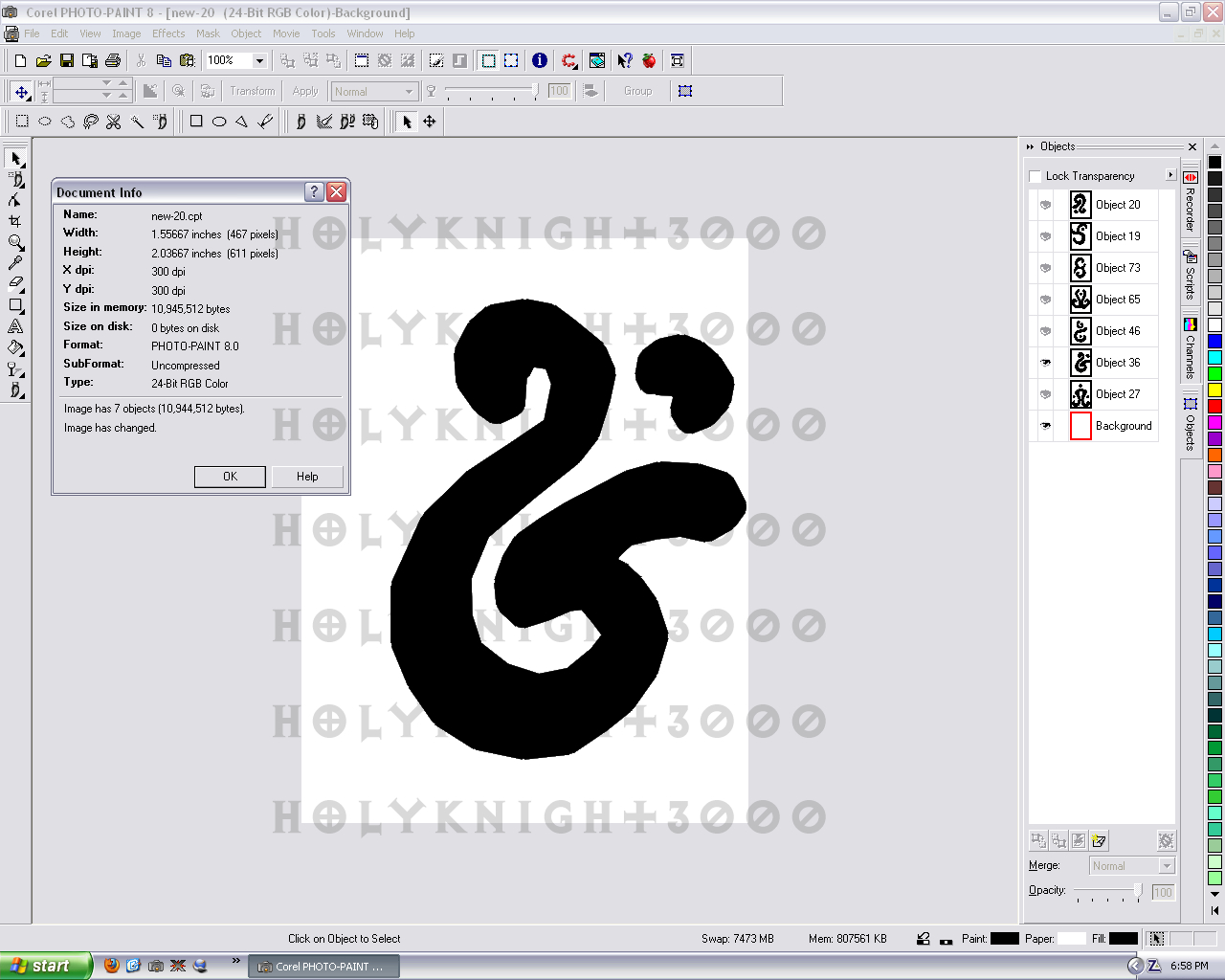Viewport: 1225px width, 980px height.
Task: Toggle visibility eye for Object 46
Action: point(1045,331)
